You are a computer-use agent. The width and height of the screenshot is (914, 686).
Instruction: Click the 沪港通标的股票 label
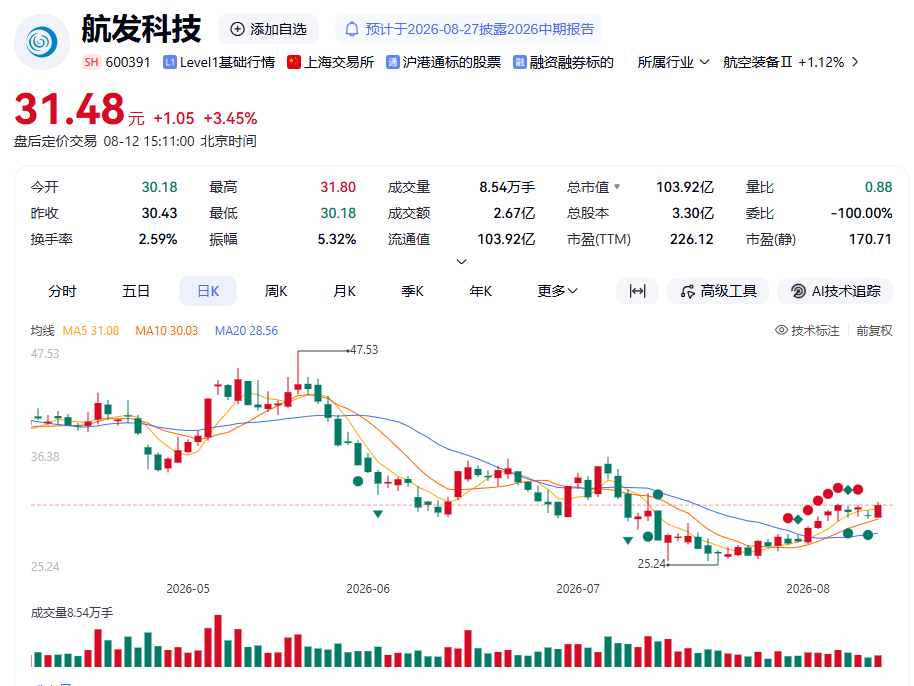pos(452,62)
